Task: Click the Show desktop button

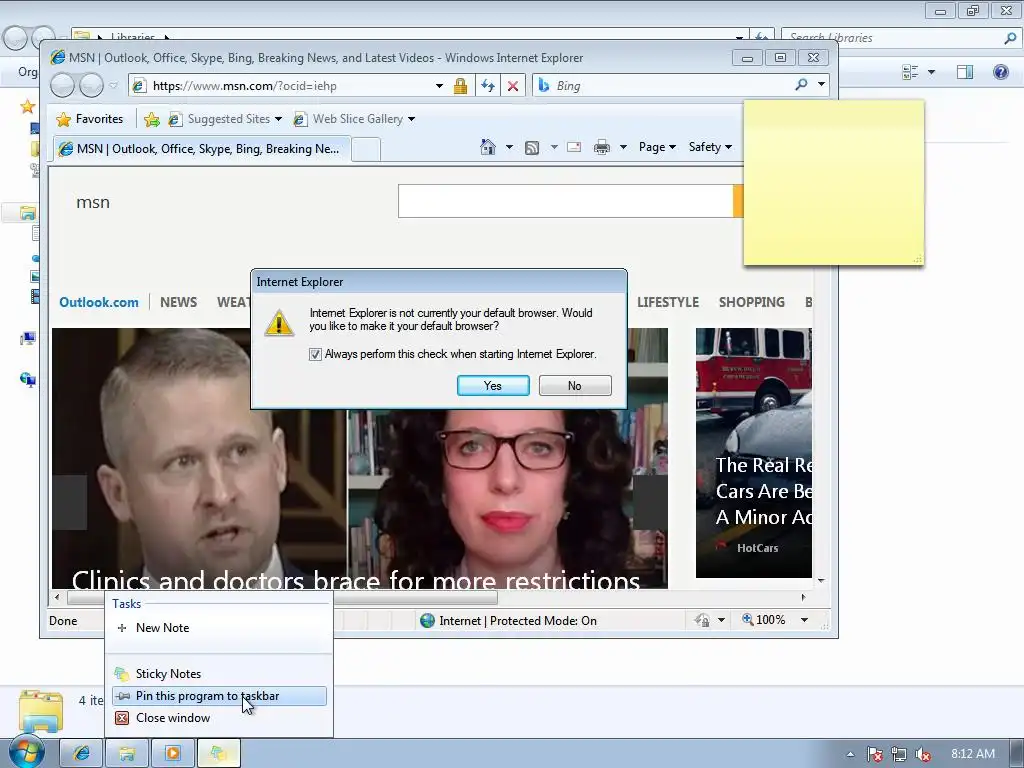Action: 1017,754
